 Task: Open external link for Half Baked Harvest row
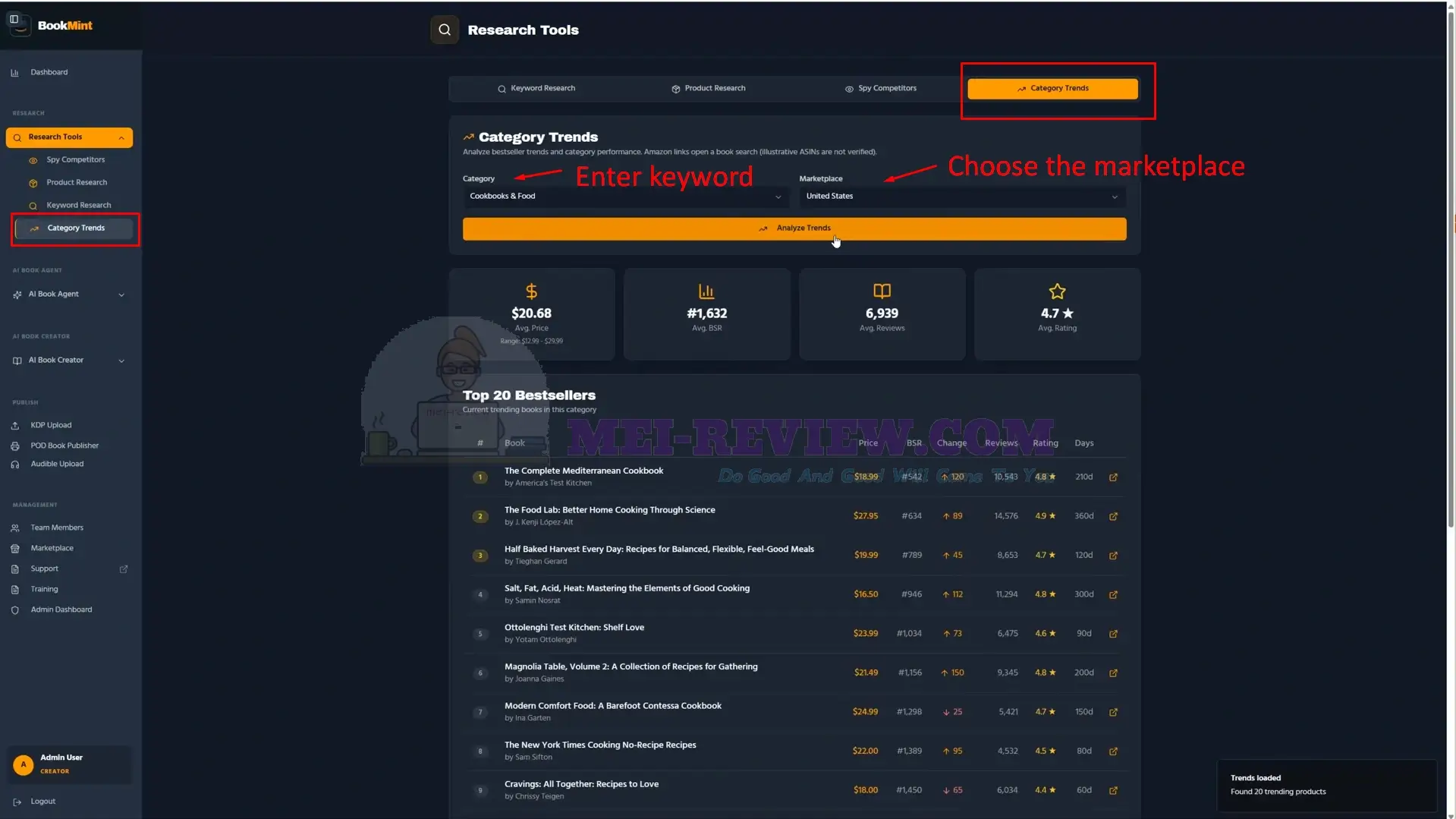click(1113, 556)
